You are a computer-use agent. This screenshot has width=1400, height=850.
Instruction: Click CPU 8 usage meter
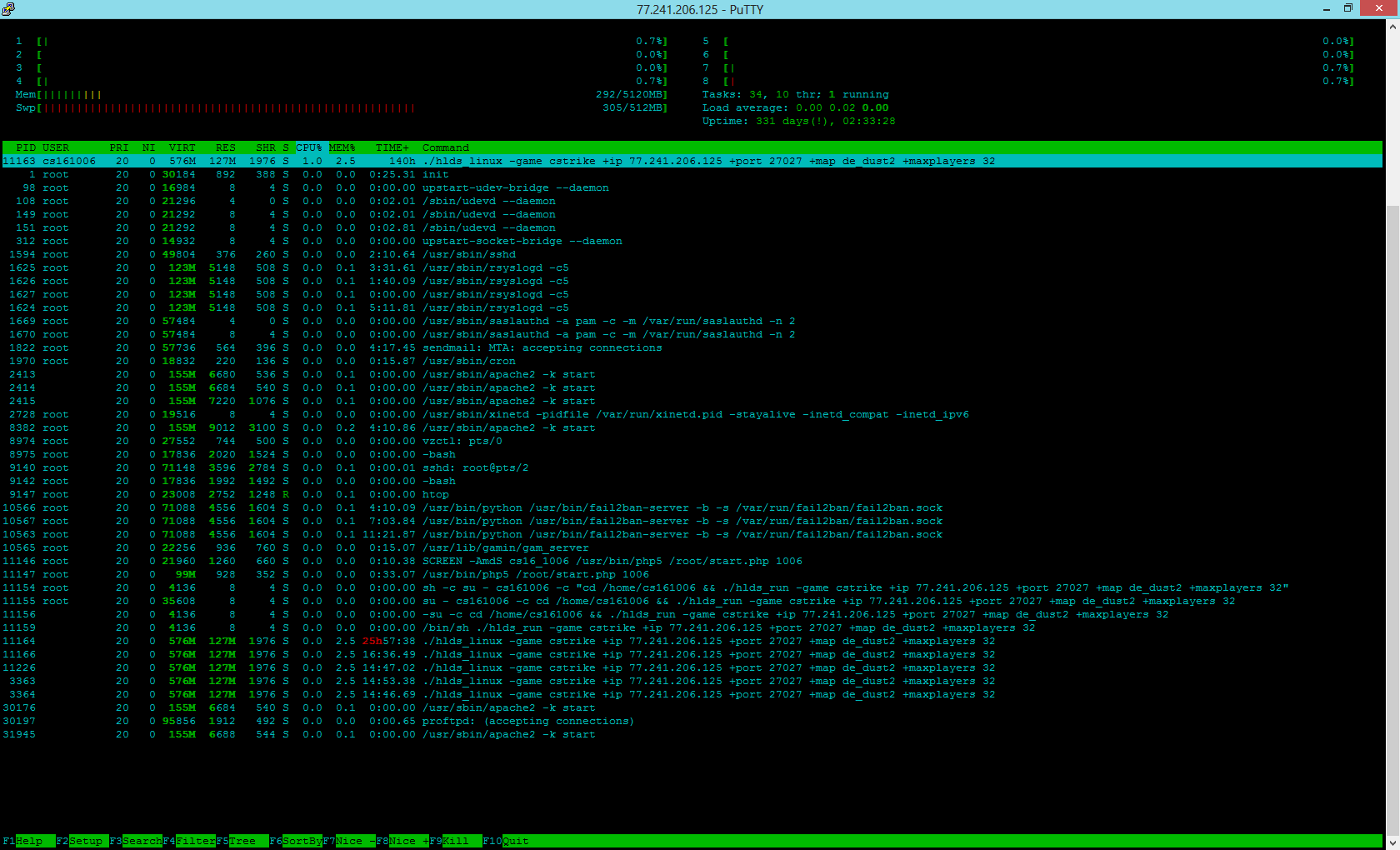point(1028,81)
